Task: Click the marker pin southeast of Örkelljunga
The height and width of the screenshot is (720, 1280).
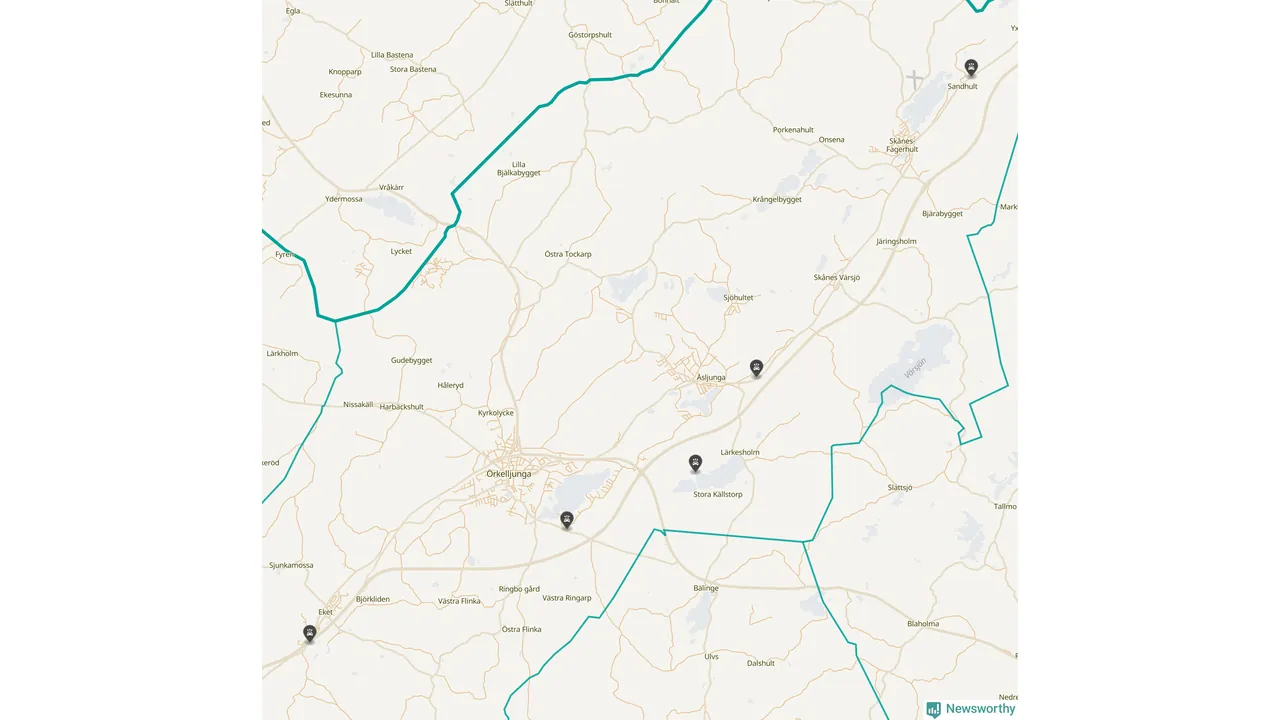Action: point(567,519)
